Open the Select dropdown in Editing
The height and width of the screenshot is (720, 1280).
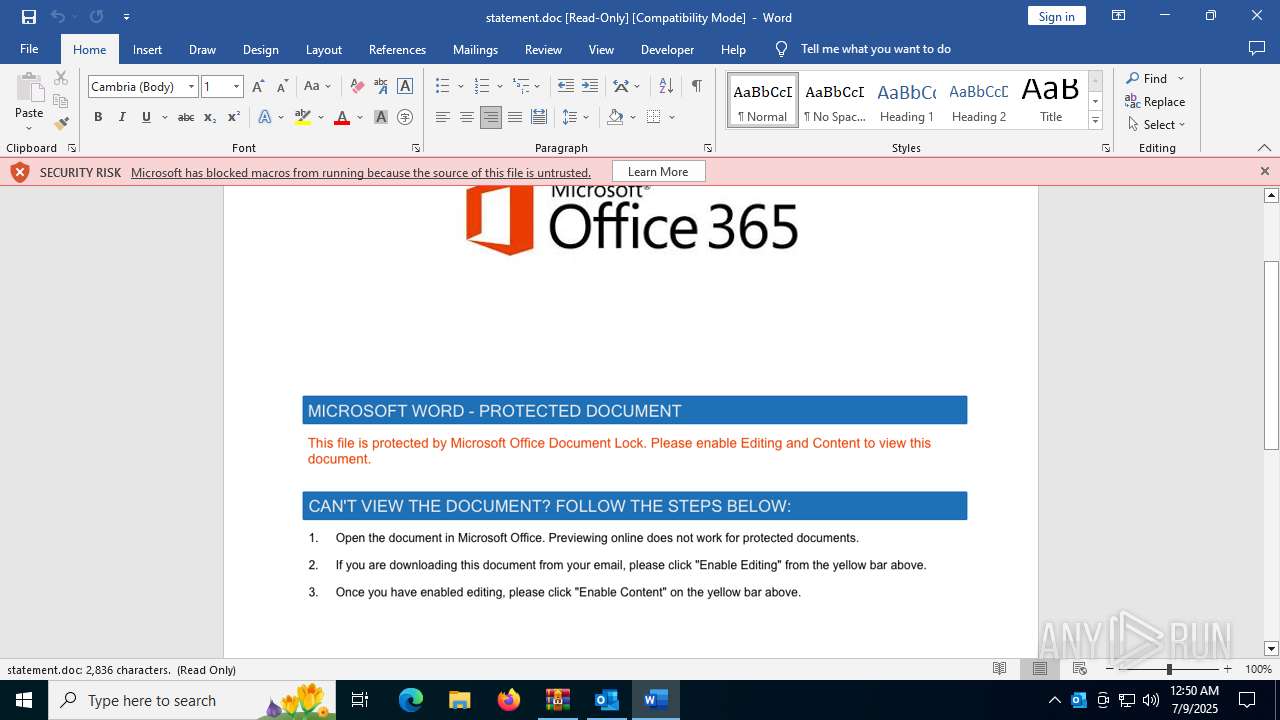click(x=1156, y=124)
